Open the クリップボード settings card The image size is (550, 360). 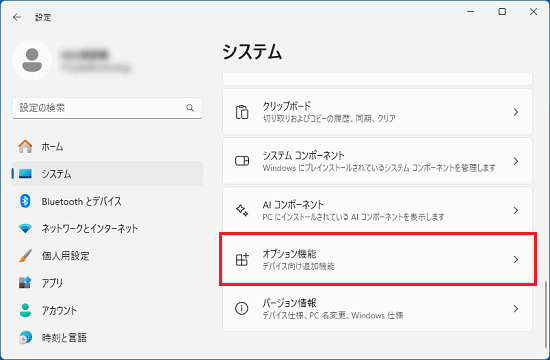pos(377,112)
